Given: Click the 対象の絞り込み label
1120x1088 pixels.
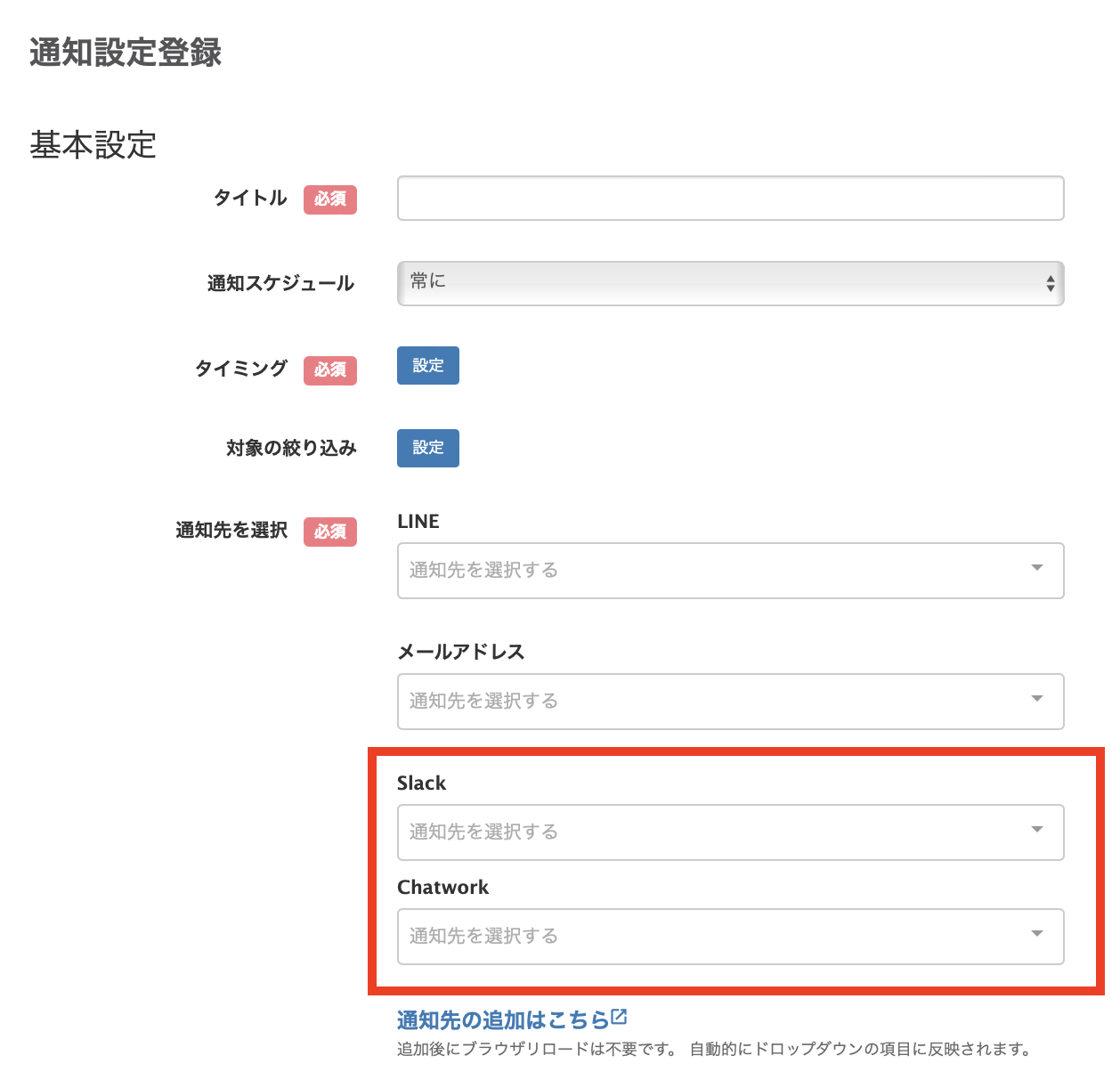Looking at the screenshot, I should tap(291, 448).
